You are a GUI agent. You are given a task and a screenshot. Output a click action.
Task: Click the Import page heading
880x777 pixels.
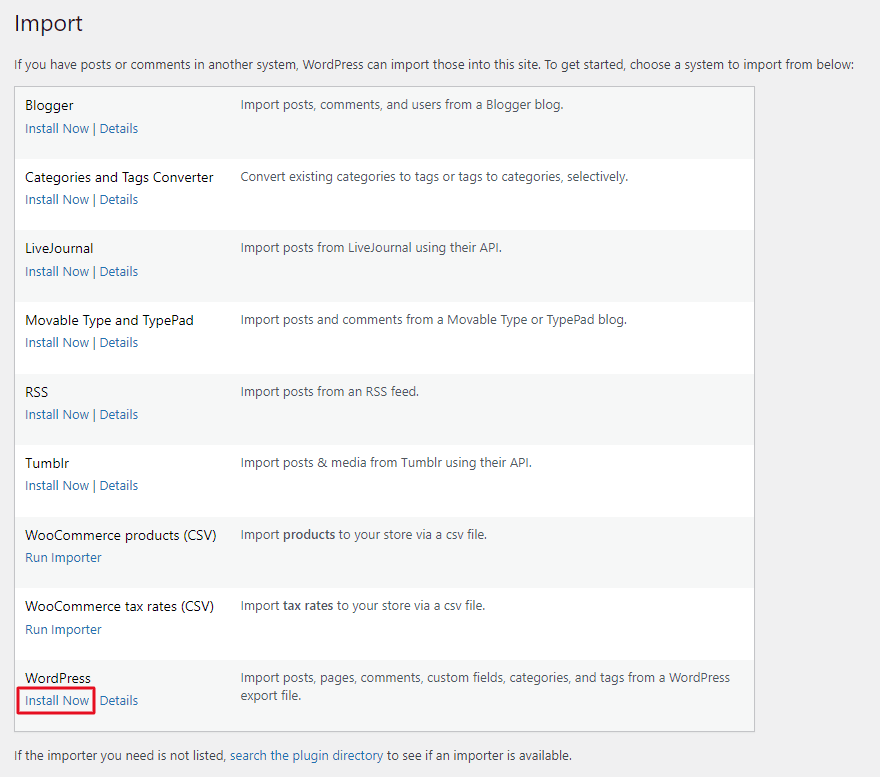(48, 24)
